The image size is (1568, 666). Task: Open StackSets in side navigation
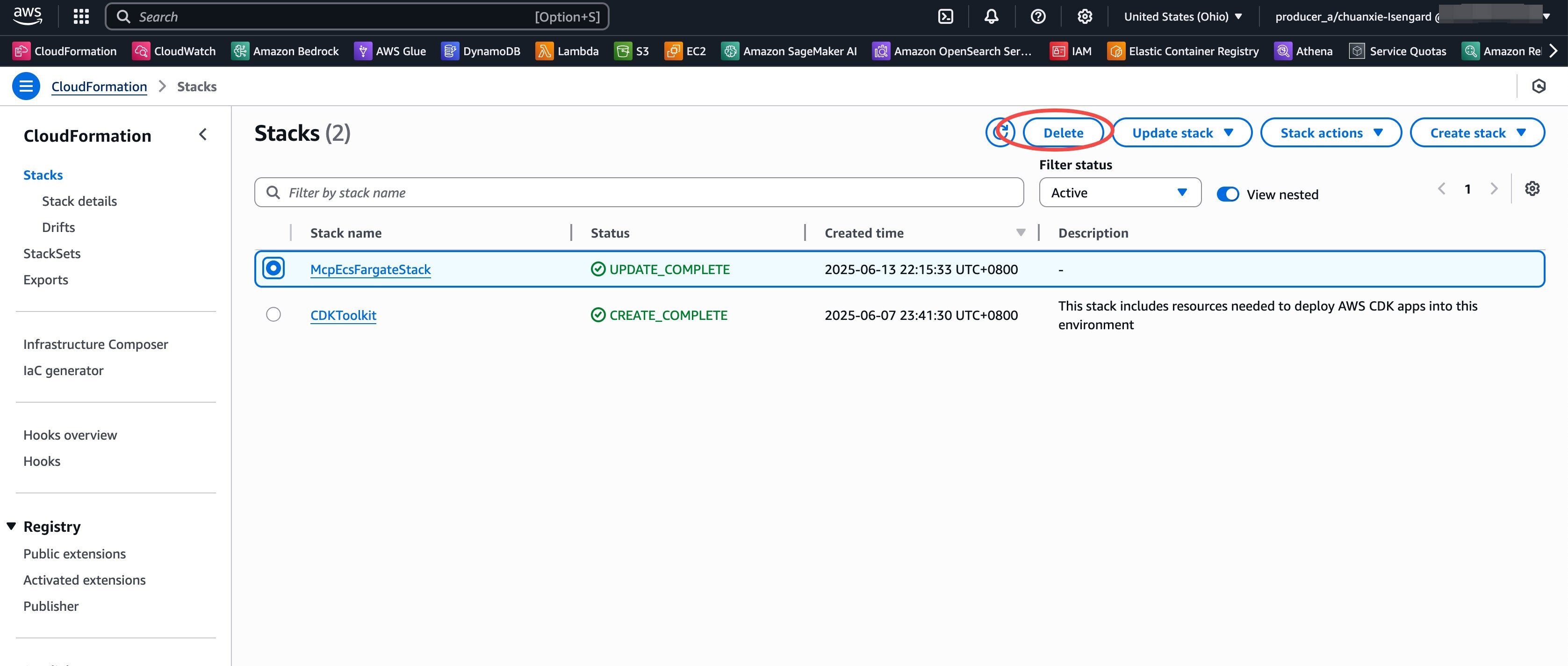click(x=52, y=254)
